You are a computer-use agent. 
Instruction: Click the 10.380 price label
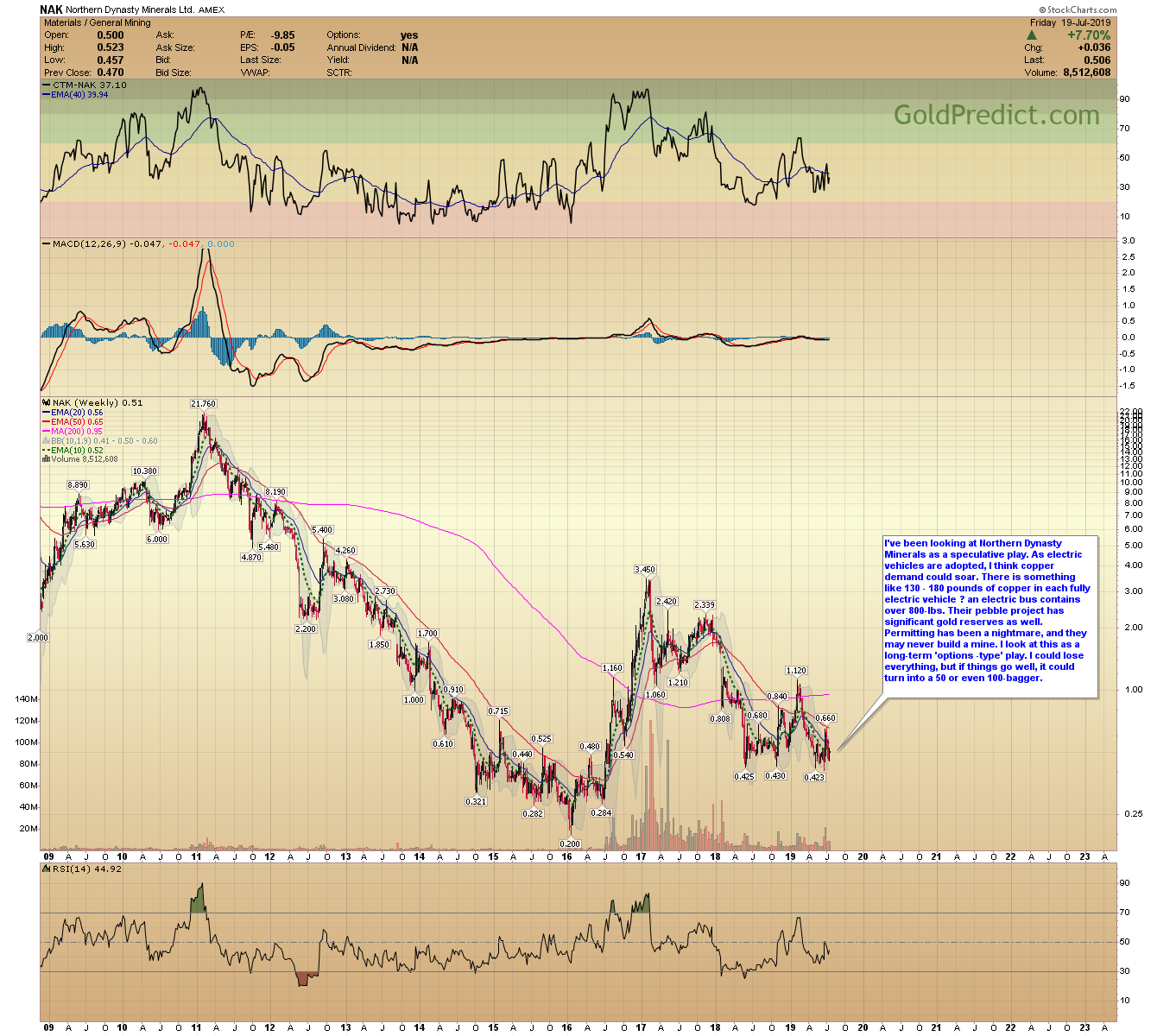[x=145, y=471]
